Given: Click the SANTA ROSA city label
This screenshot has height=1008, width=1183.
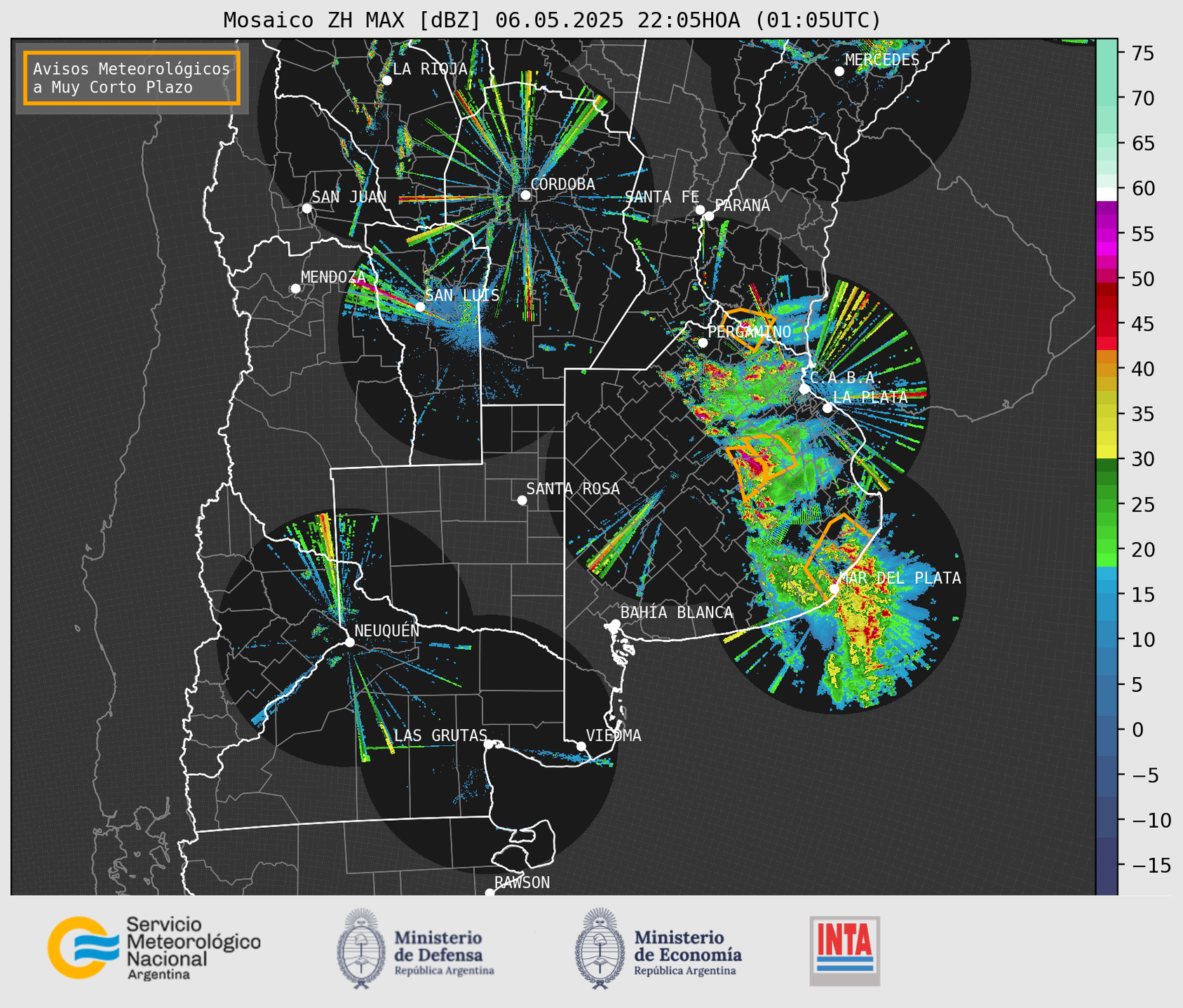Looking at the screenshot, I should click(573, 489).
